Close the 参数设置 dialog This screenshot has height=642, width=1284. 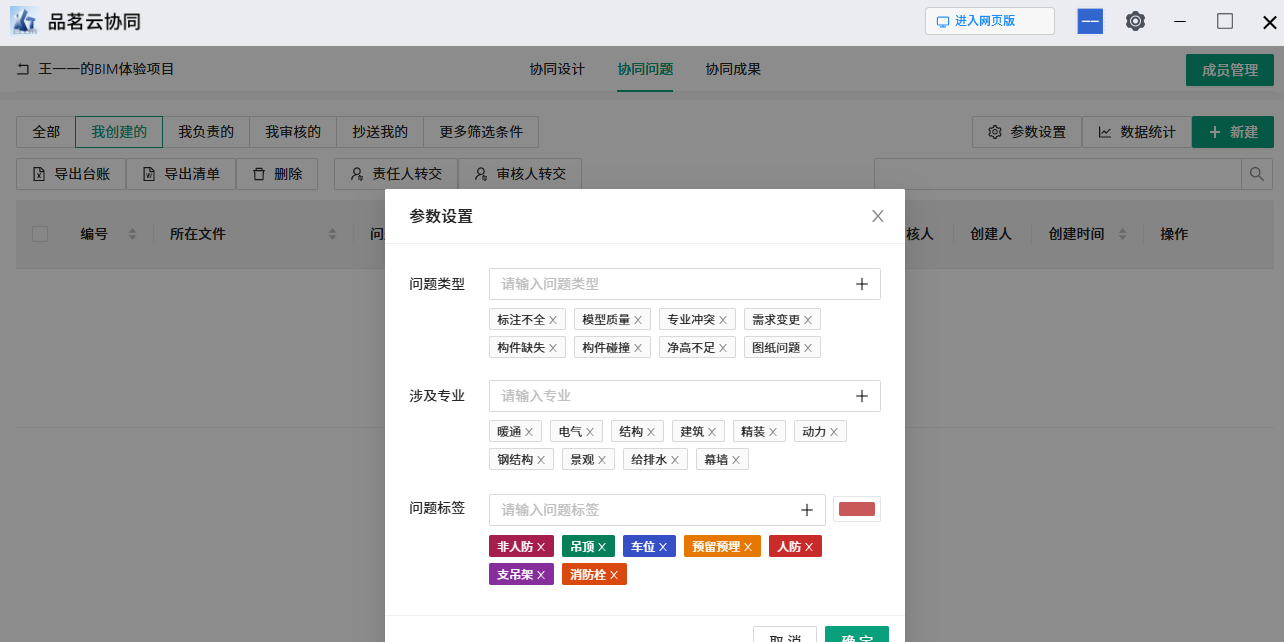877,216
